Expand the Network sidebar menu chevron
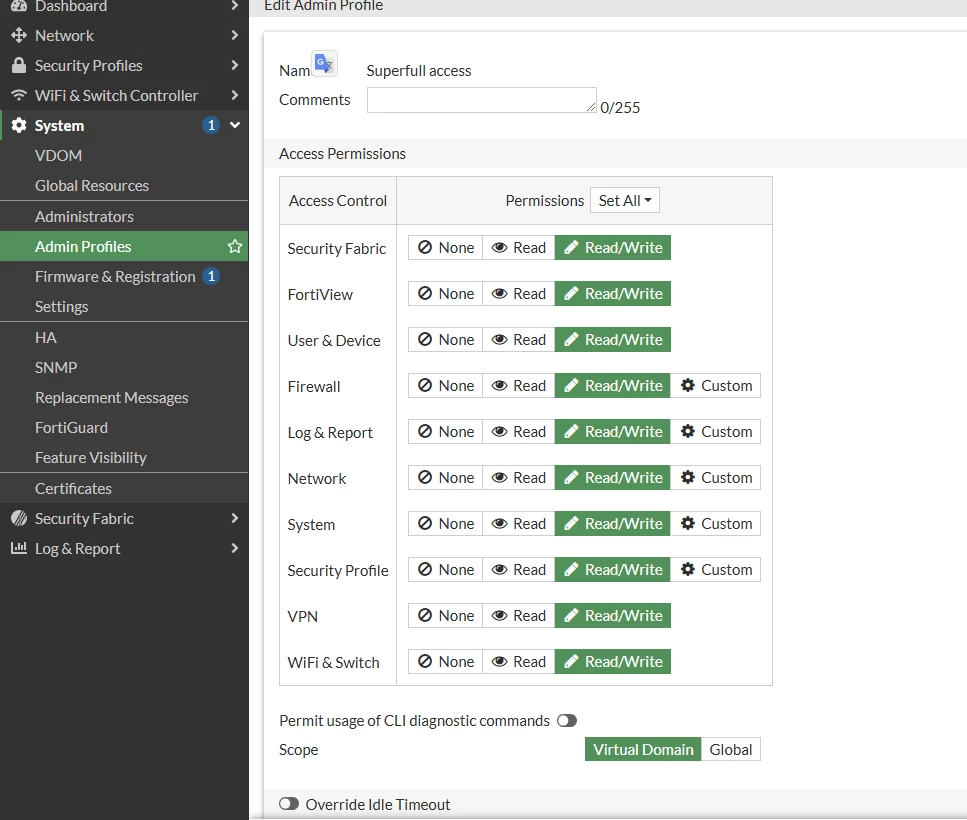 point(234,35)
